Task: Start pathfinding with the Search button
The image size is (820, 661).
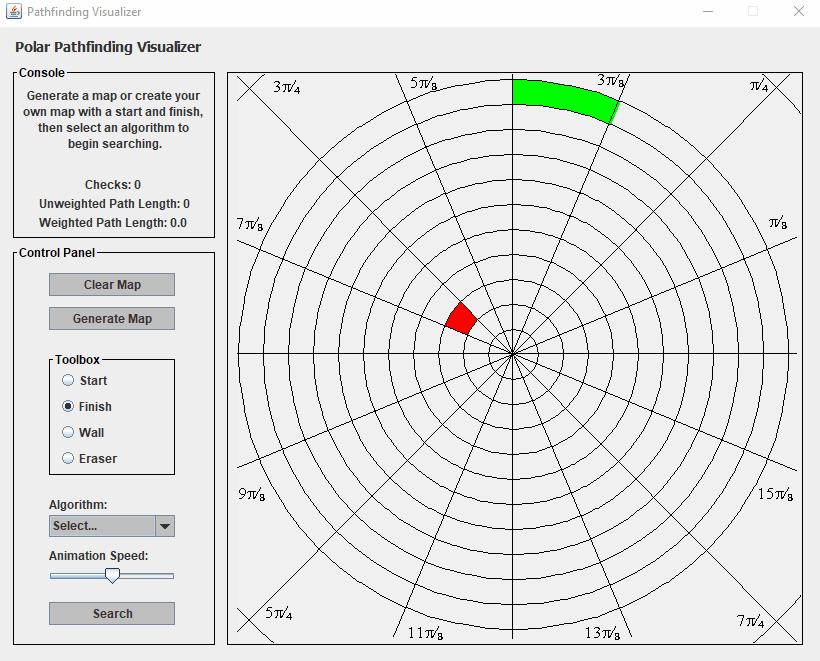Action: 112,613
